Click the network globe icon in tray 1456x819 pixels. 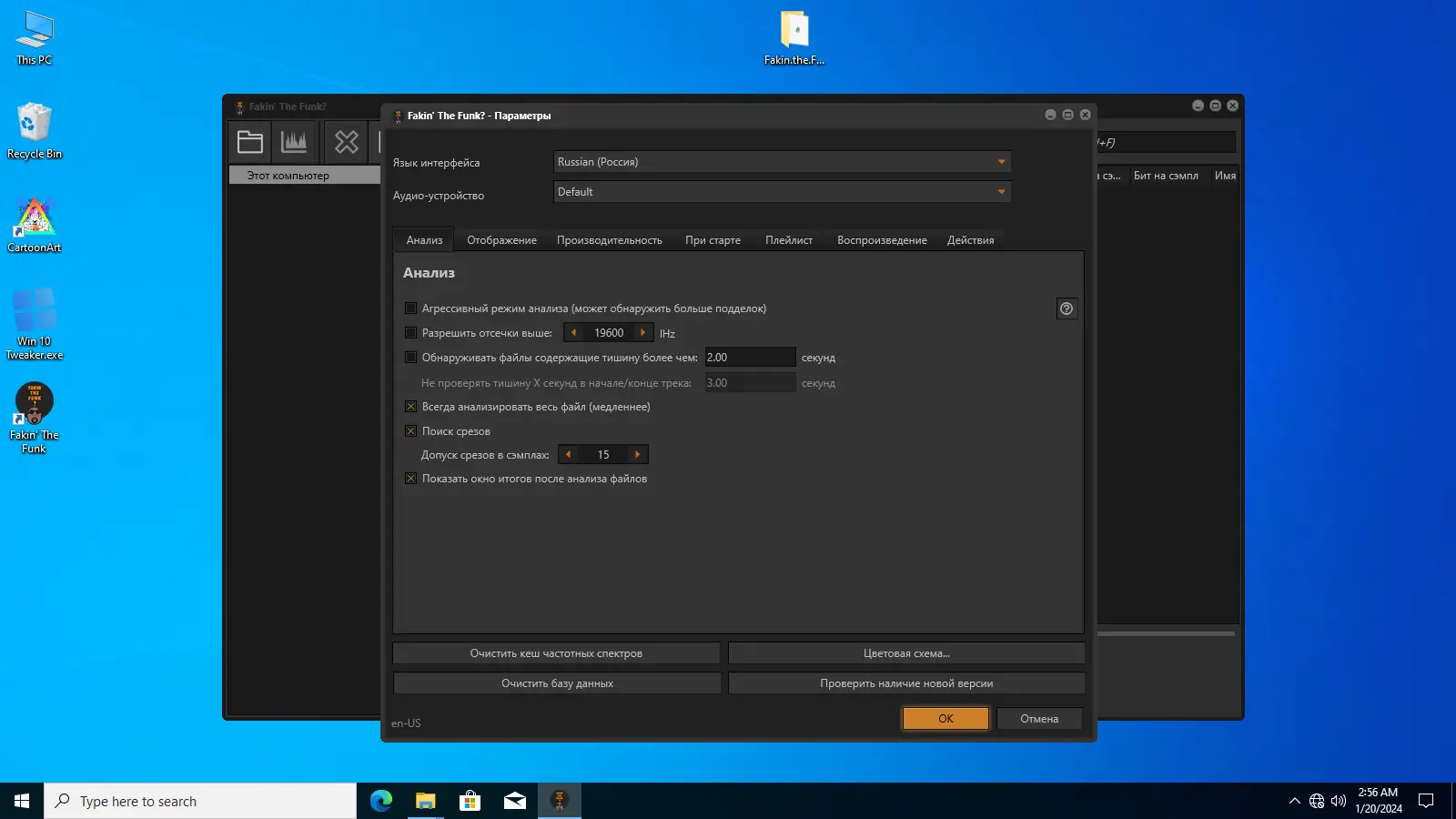point(1317,801)
